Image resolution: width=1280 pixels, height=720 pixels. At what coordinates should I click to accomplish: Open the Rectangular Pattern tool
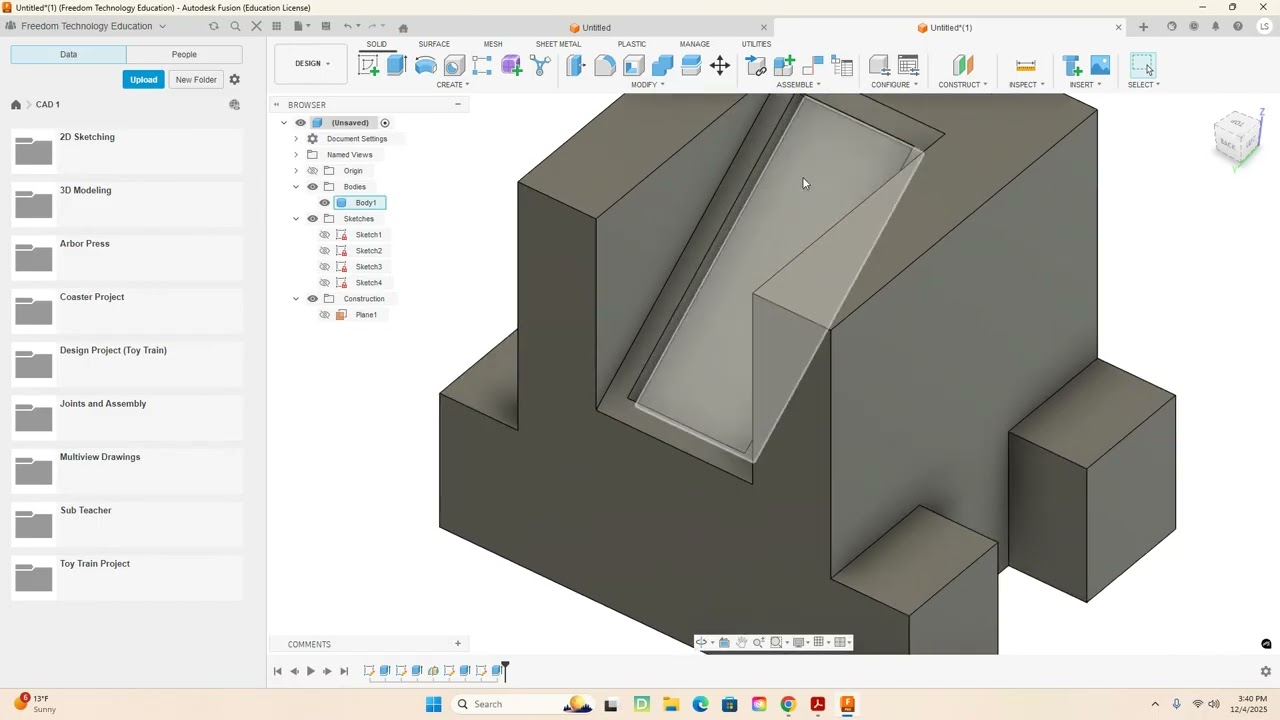pyautogui.click(x=482, y=66)
